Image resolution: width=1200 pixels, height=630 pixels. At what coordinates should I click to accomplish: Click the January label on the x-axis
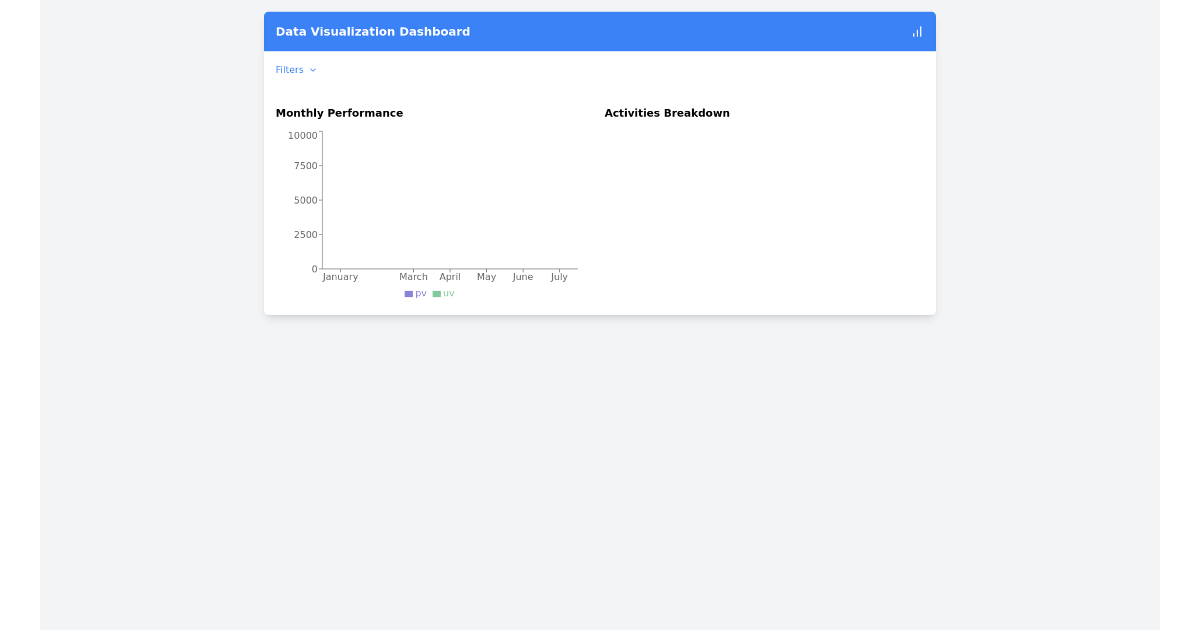[340, 277]
